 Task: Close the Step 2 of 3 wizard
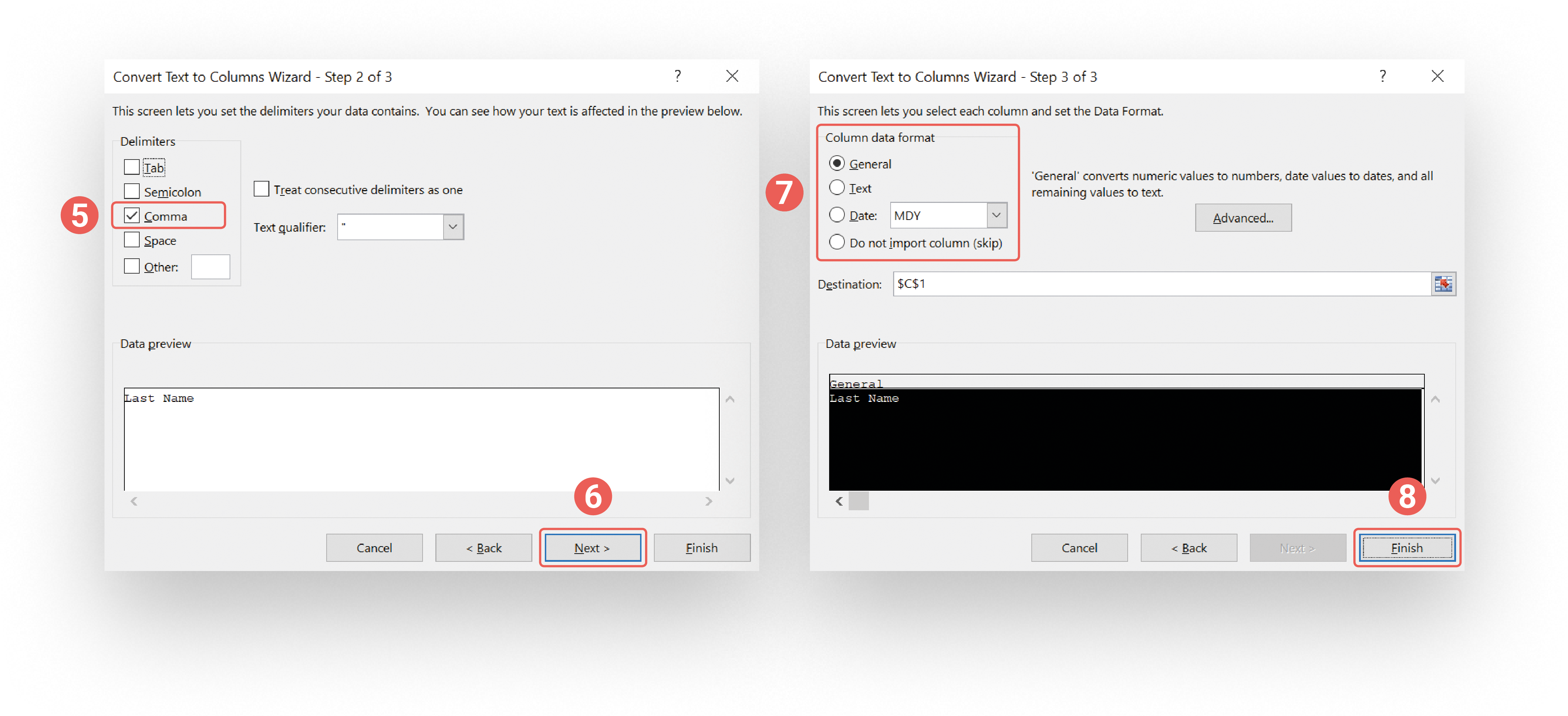click(732, 76)
